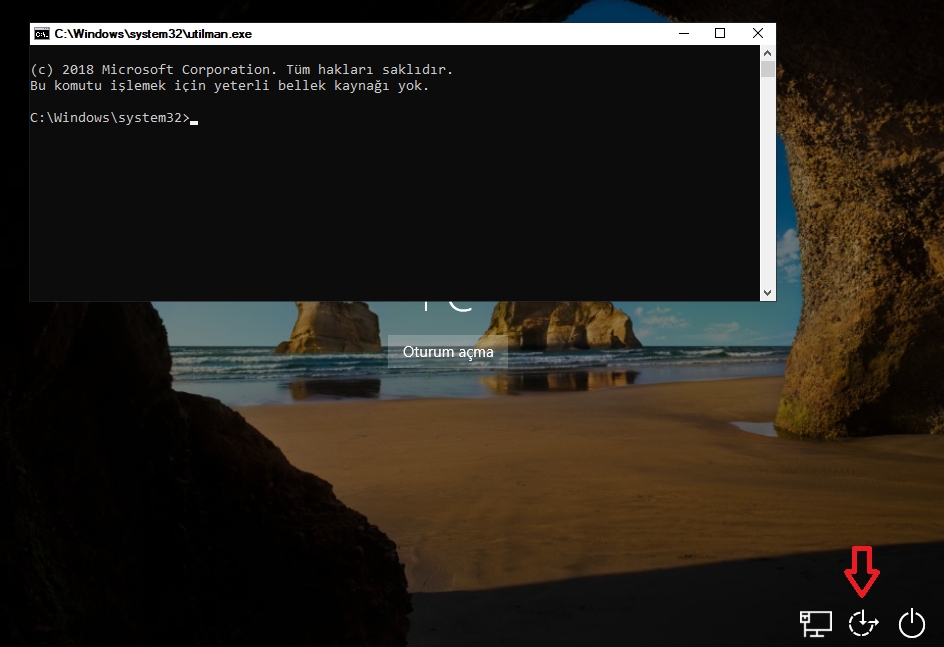Click the 'Bu komutu işlemek için' error line
This screenshot has width=944, height=647.
(229, 86)
